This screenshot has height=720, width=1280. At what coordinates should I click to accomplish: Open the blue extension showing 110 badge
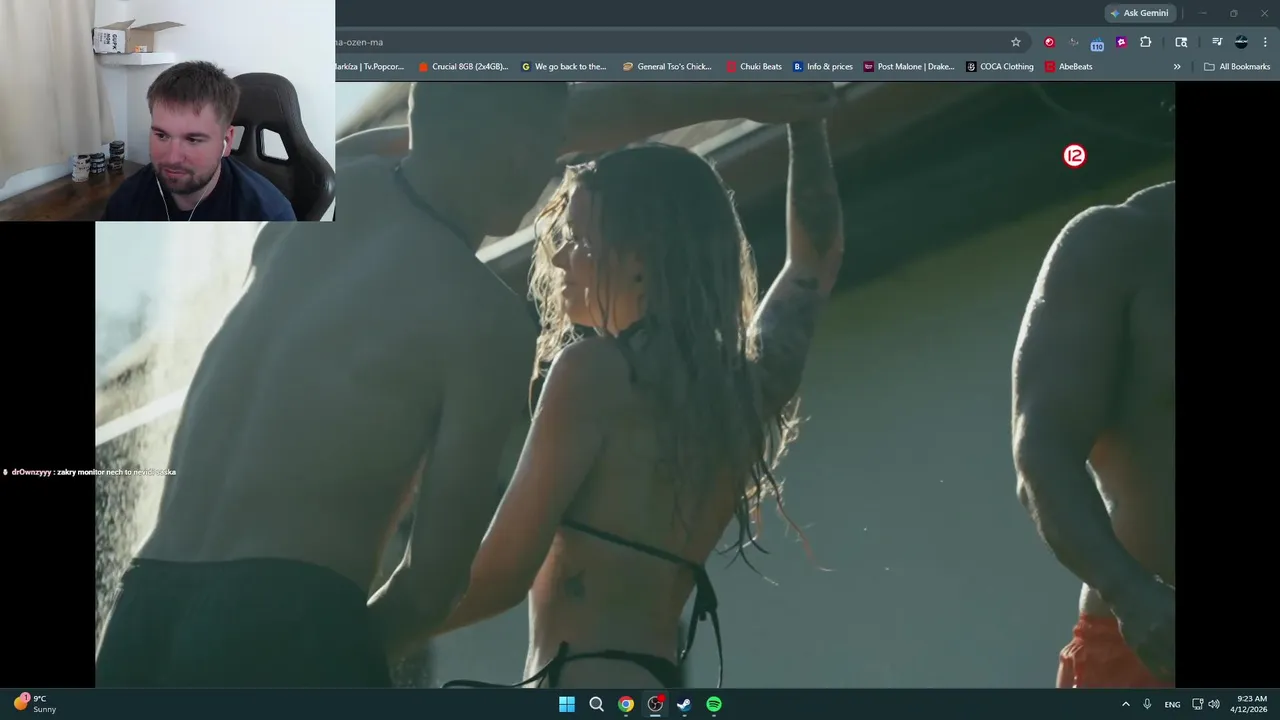[1097, 43]
